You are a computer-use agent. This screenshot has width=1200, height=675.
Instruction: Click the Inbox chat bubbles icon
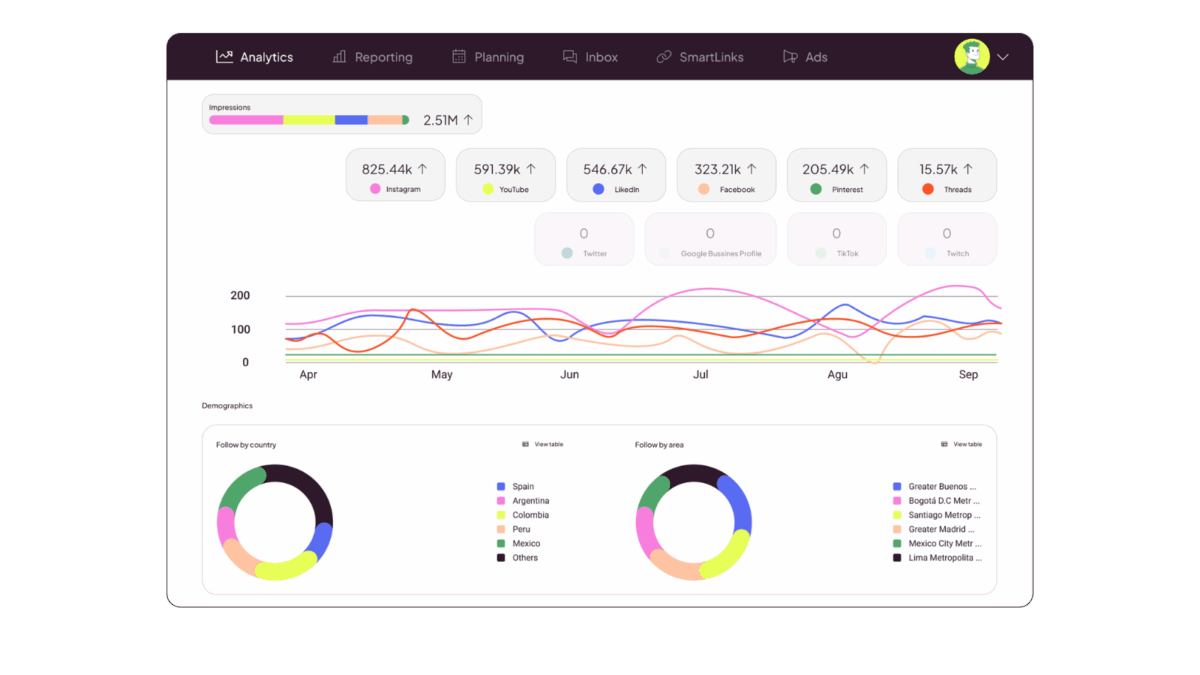click(x=570, y=57)
